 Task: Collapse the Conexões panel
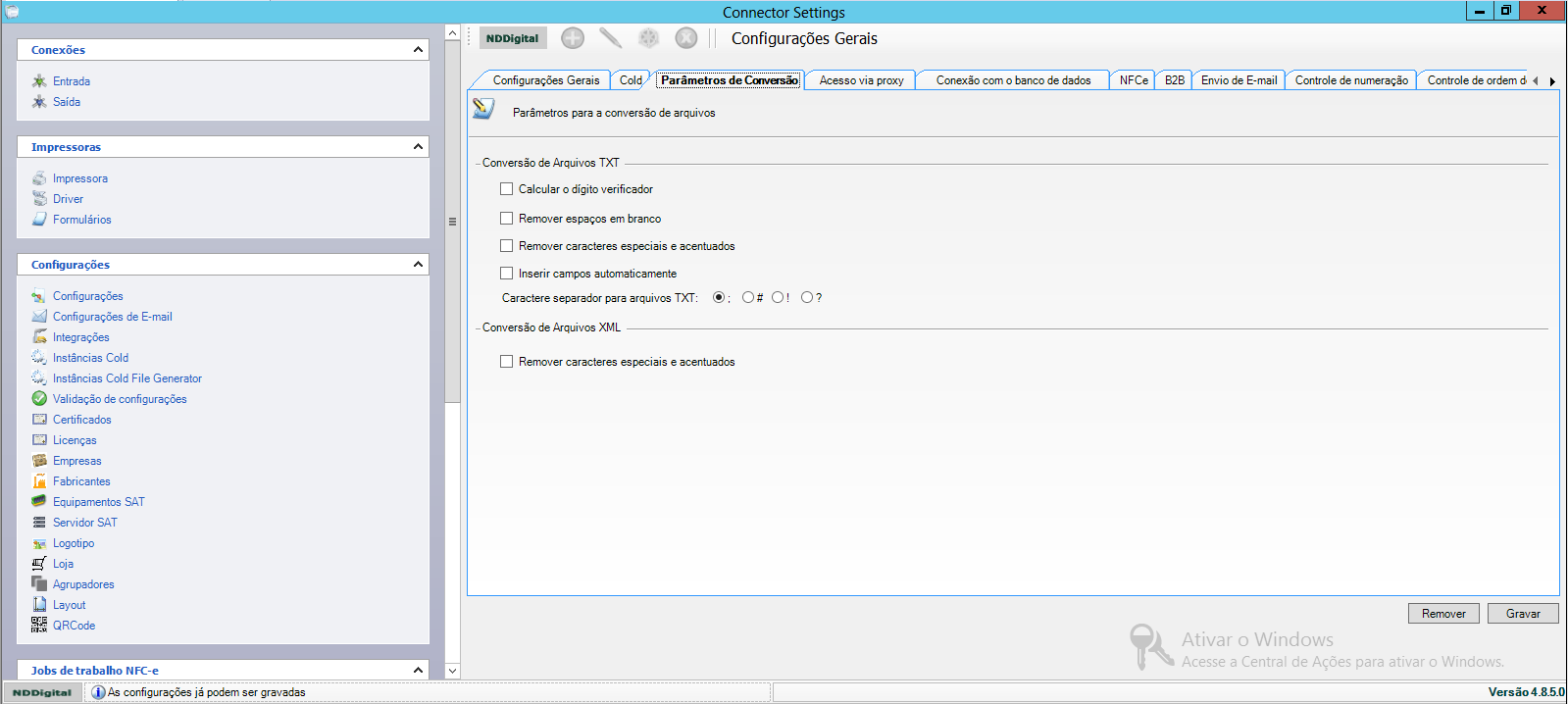click(418, 50)
